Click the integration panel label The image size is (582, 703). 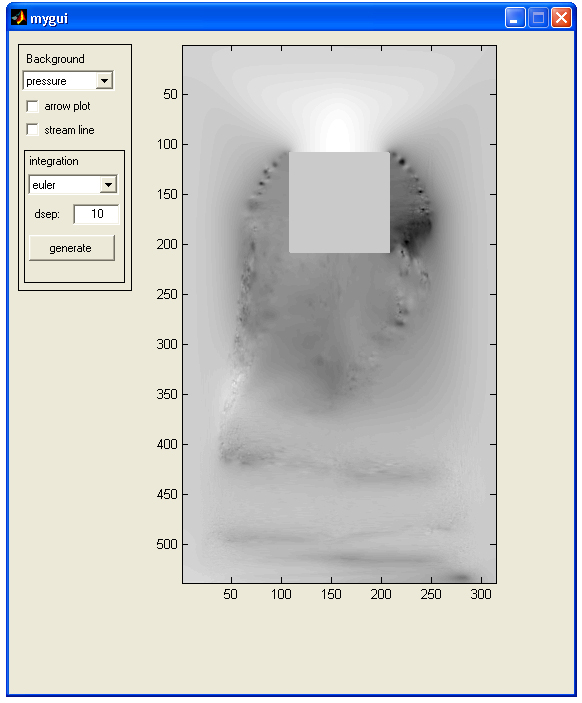(x=54, y=161)
